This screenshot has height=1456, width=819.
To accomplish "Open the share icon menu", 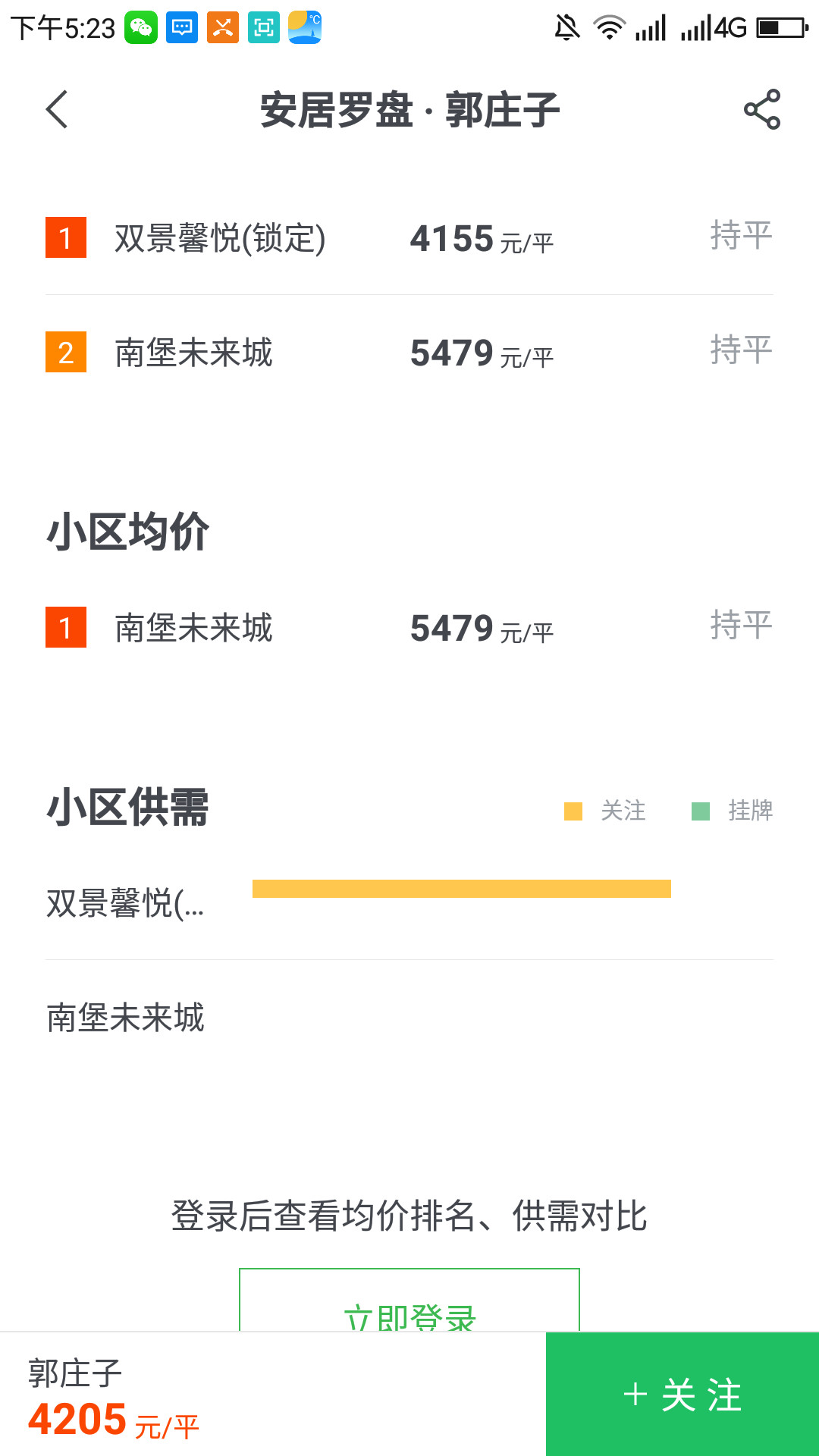I will tap(761, 110).
